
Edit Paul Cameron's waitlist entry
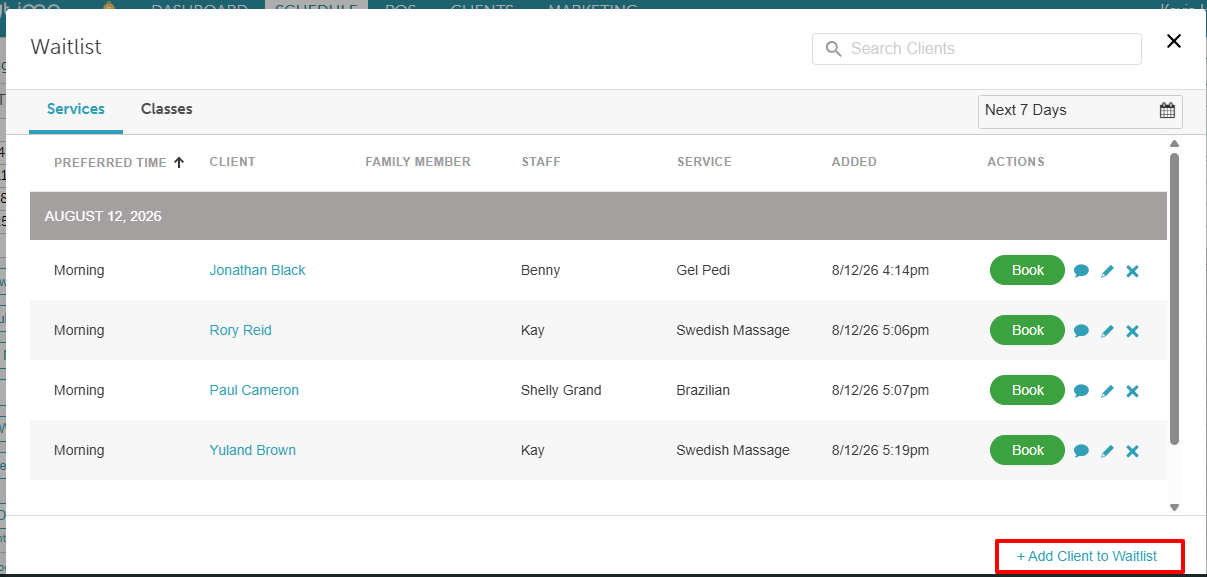tap(1107, 391)
